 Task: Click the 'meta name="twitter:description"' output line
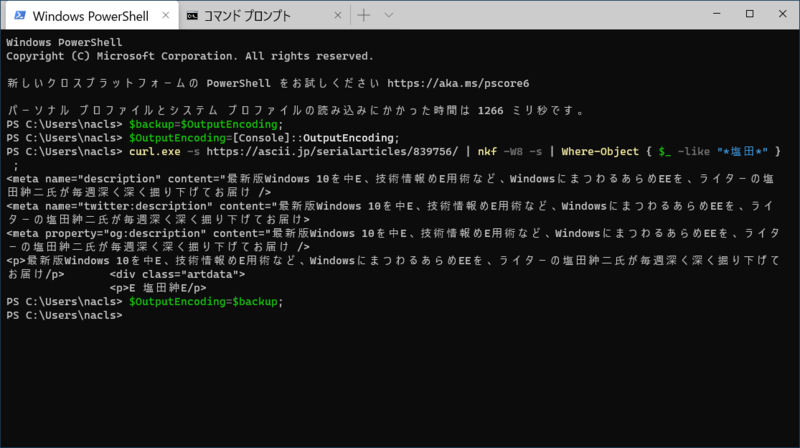coord(390,213)
